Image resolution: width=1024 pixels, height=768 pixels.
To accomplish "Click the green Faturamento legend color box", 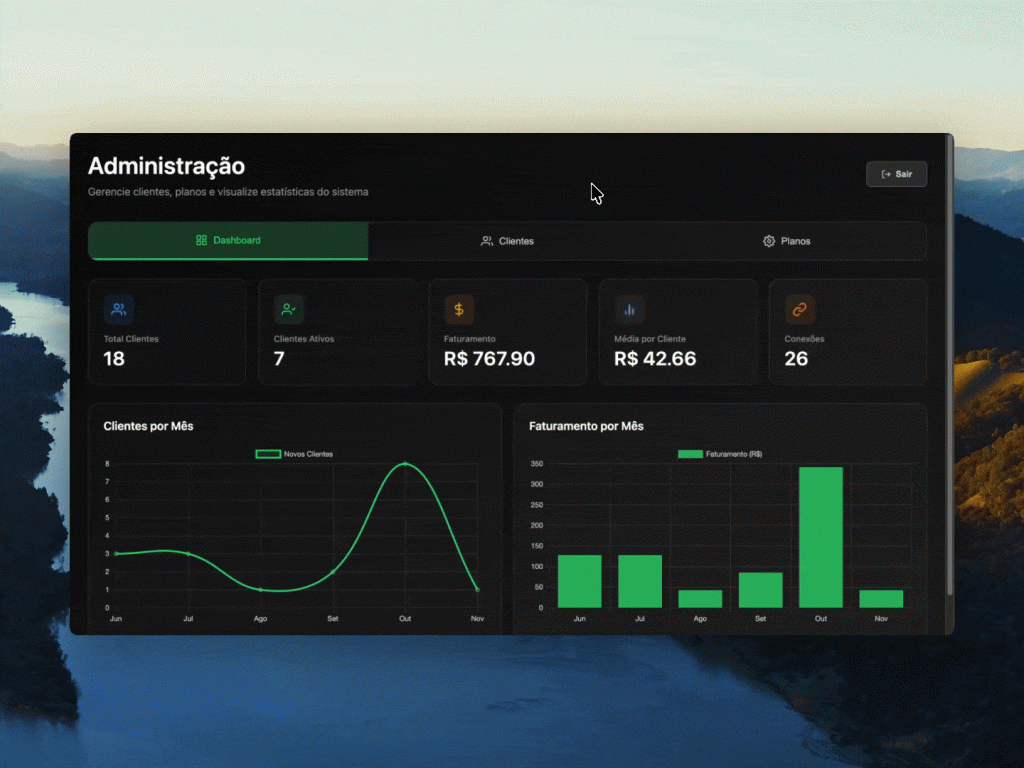I will click(690, 454).
